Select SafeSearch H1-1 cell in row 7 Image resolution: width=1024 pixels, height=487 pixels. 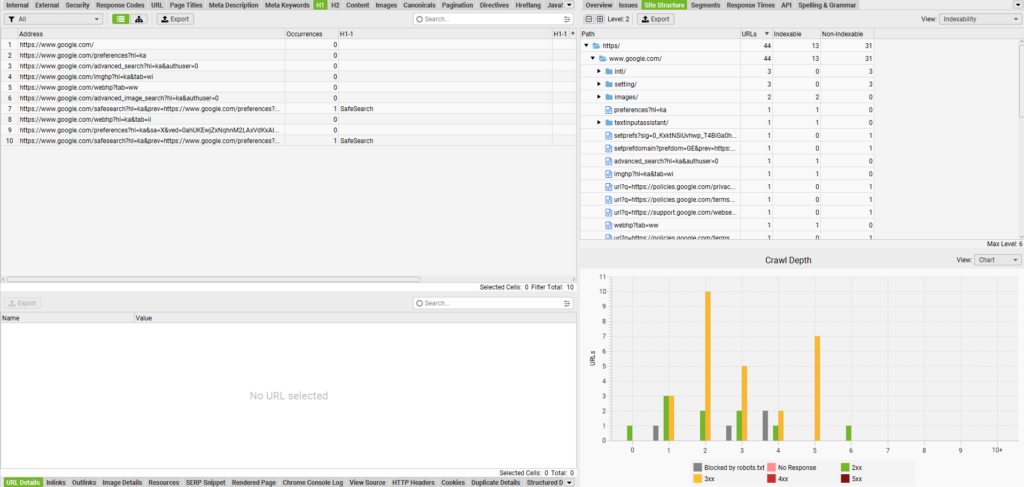pyautogui.click(x=445, y=108)
